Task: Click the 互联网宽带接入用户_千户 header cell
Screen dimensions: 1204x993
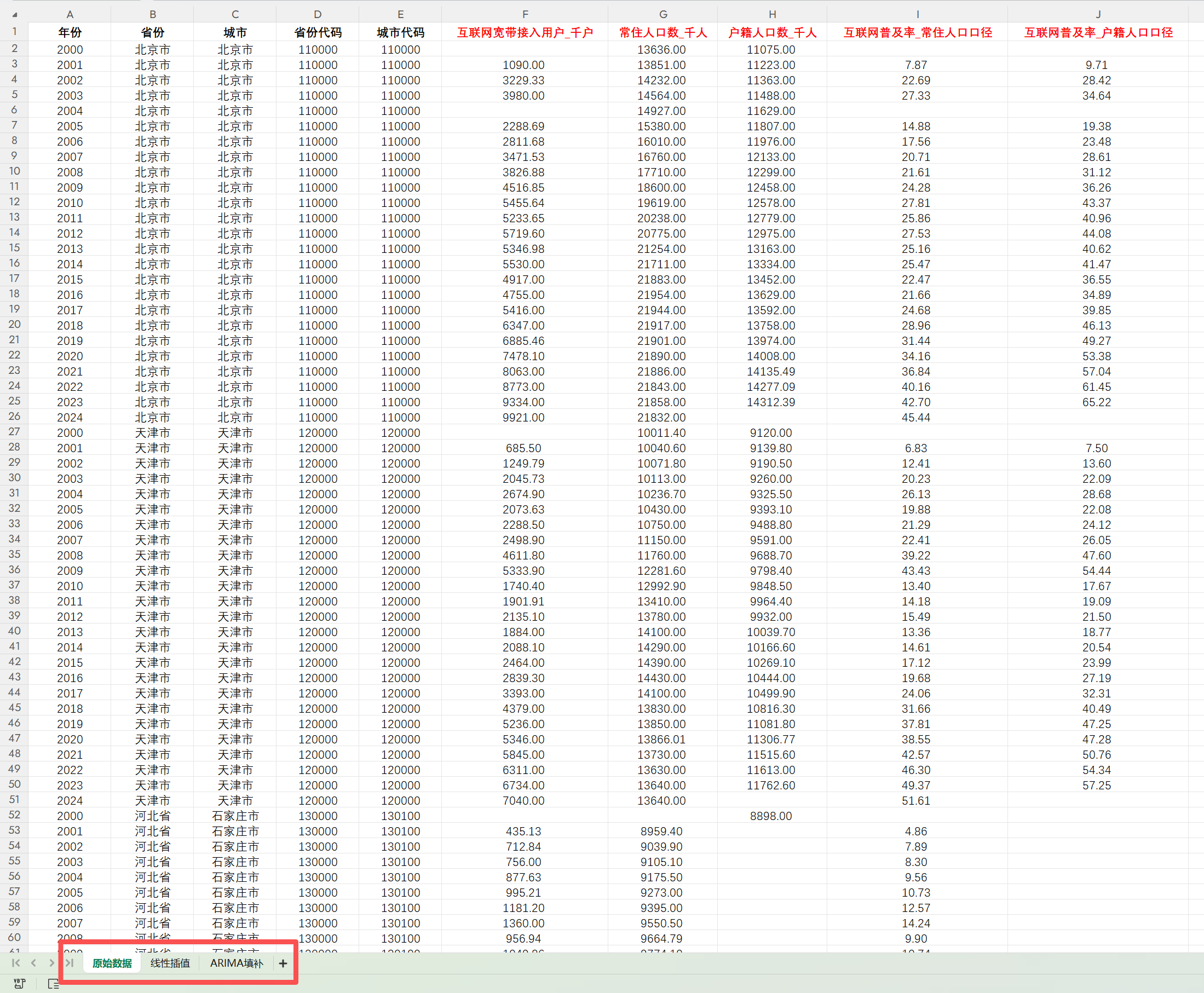Action: (x=525, y=33)
